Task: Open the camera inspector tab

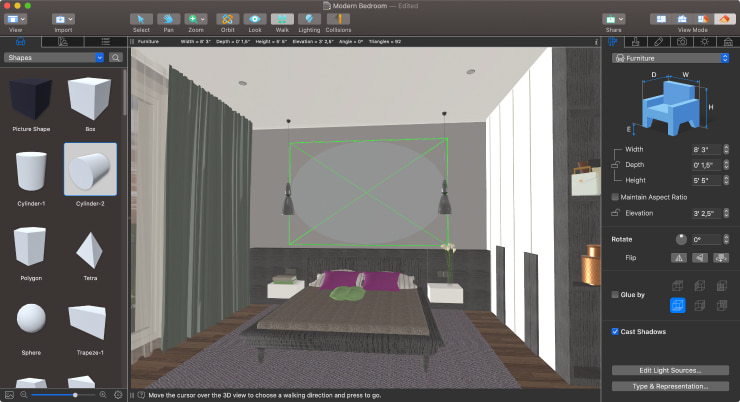Action: click(x=682, y=42)
